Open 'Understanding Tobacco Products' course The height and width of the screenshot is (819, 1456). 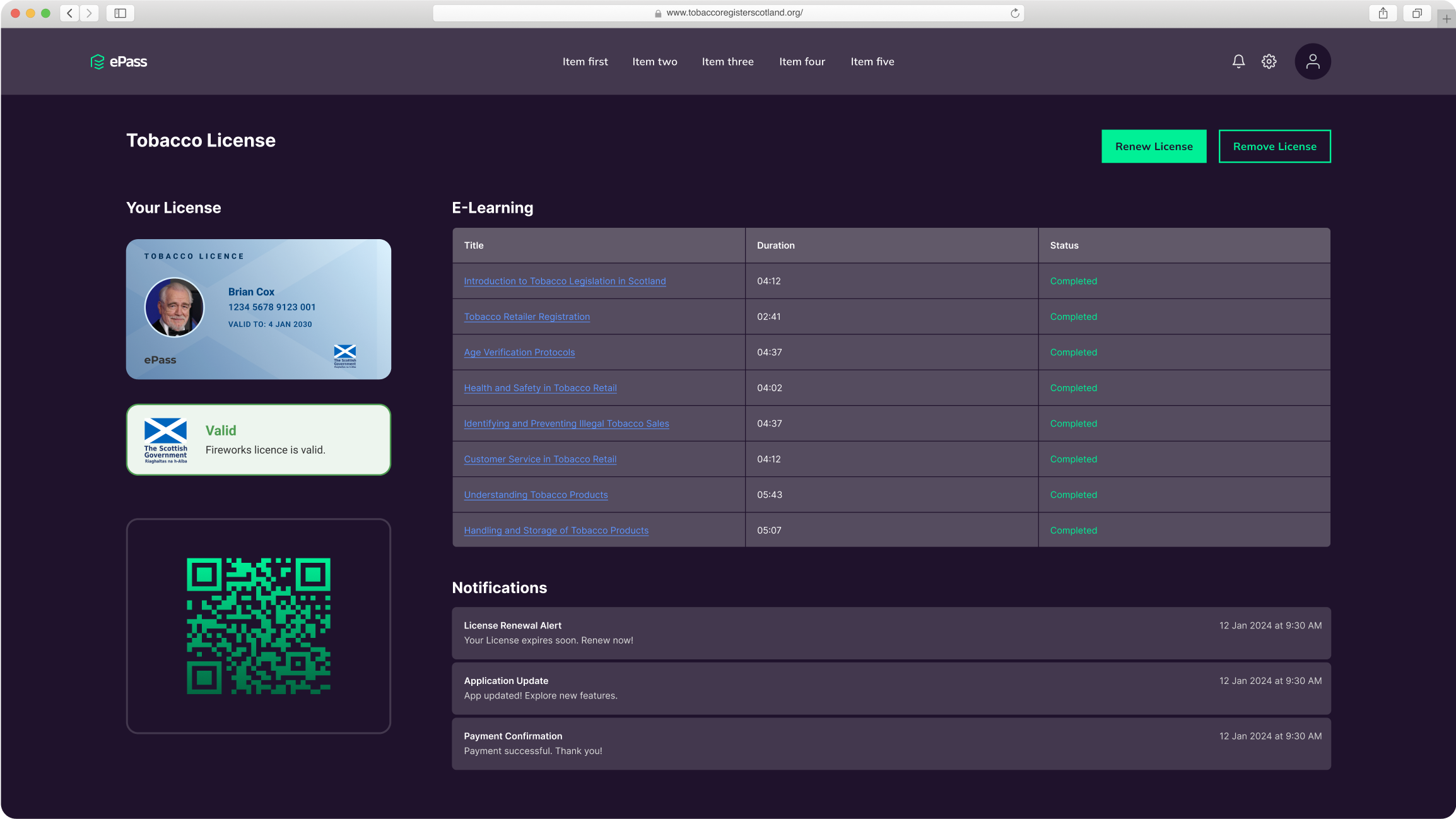536,495
